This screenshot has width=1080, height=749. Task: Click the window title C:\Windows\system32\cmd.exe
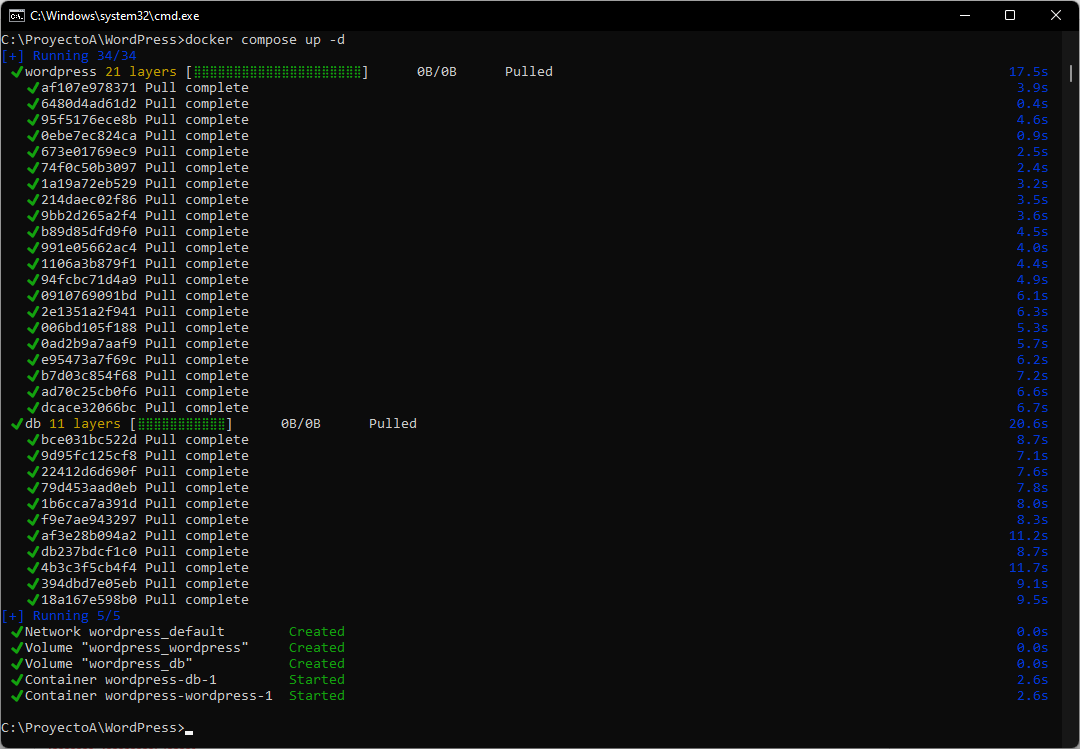point(114,15)
